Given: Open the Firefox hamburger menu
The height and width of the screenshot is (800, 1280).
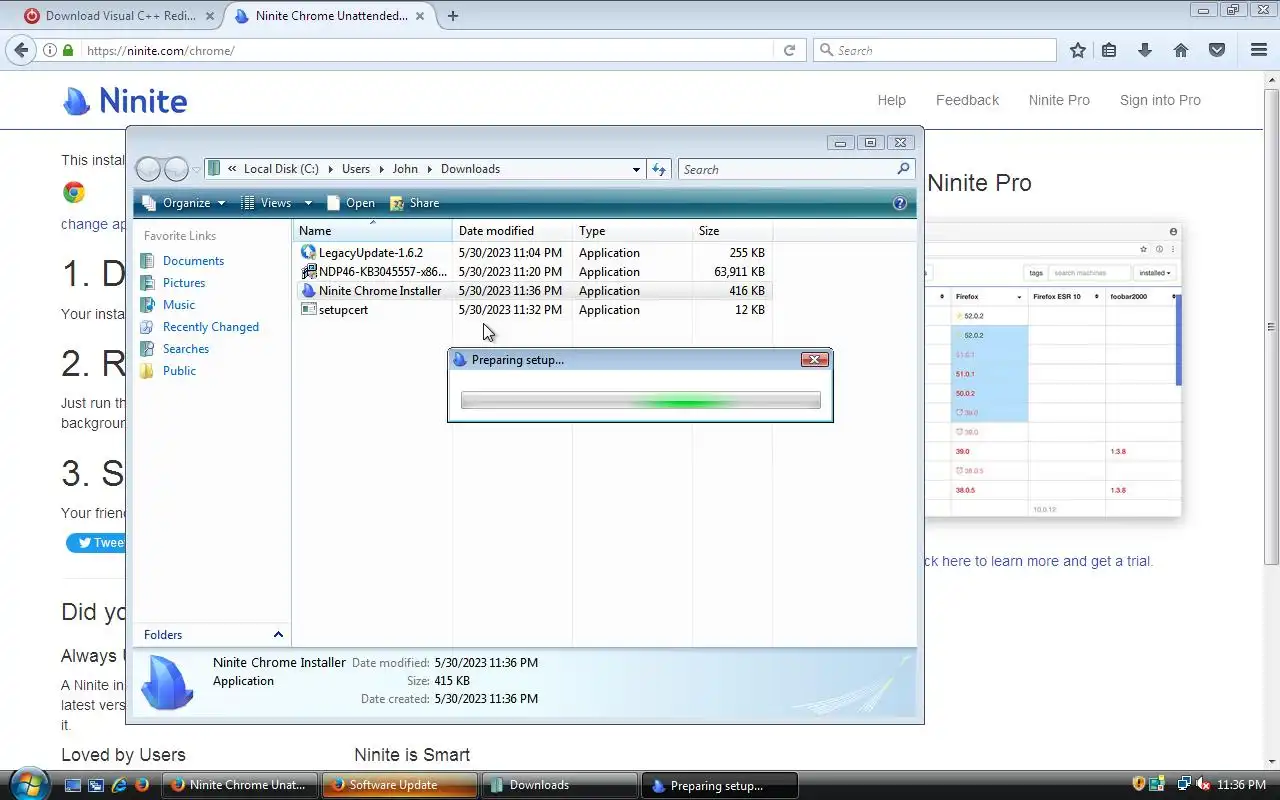Looking at the screenshot, I should pos(1259,50).
